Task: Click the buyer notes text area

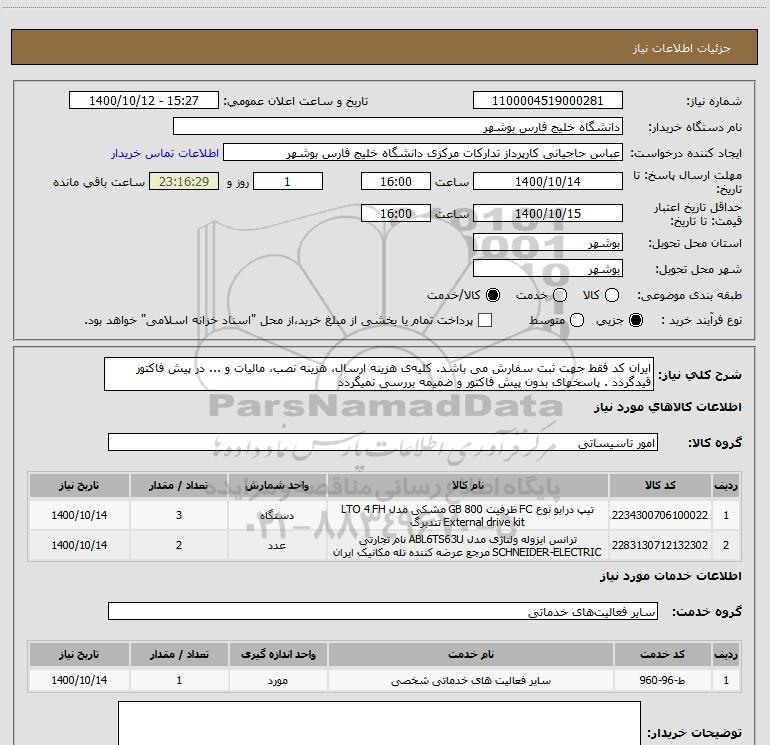Action: pyautogui.click(x=379, y=723)
